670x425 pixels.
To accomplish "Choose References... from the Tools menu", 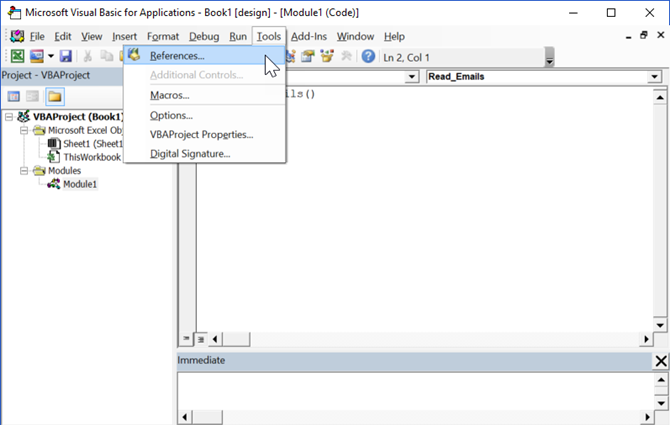I will click(x=177, y=56).
